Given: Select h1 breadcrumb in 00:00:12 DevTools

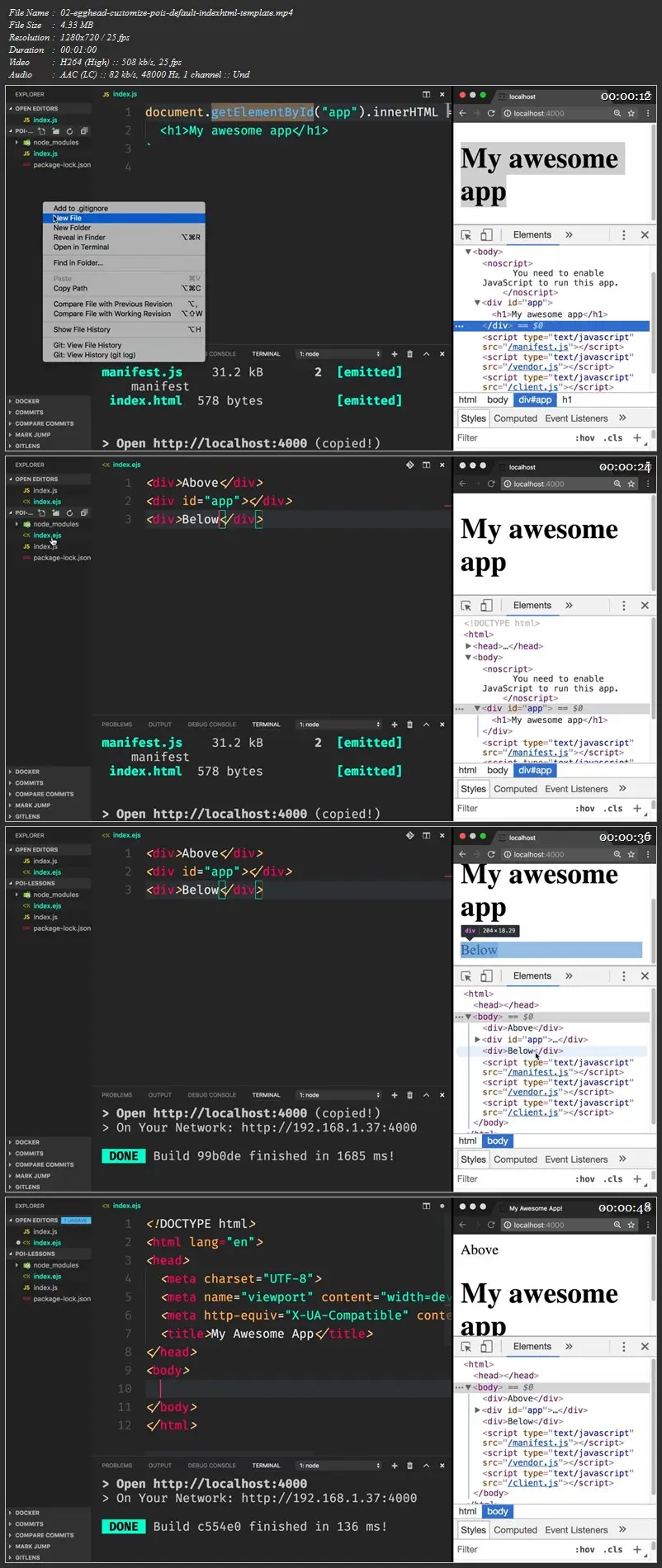Looking at the screenshot, I should [x=567, y=399].
